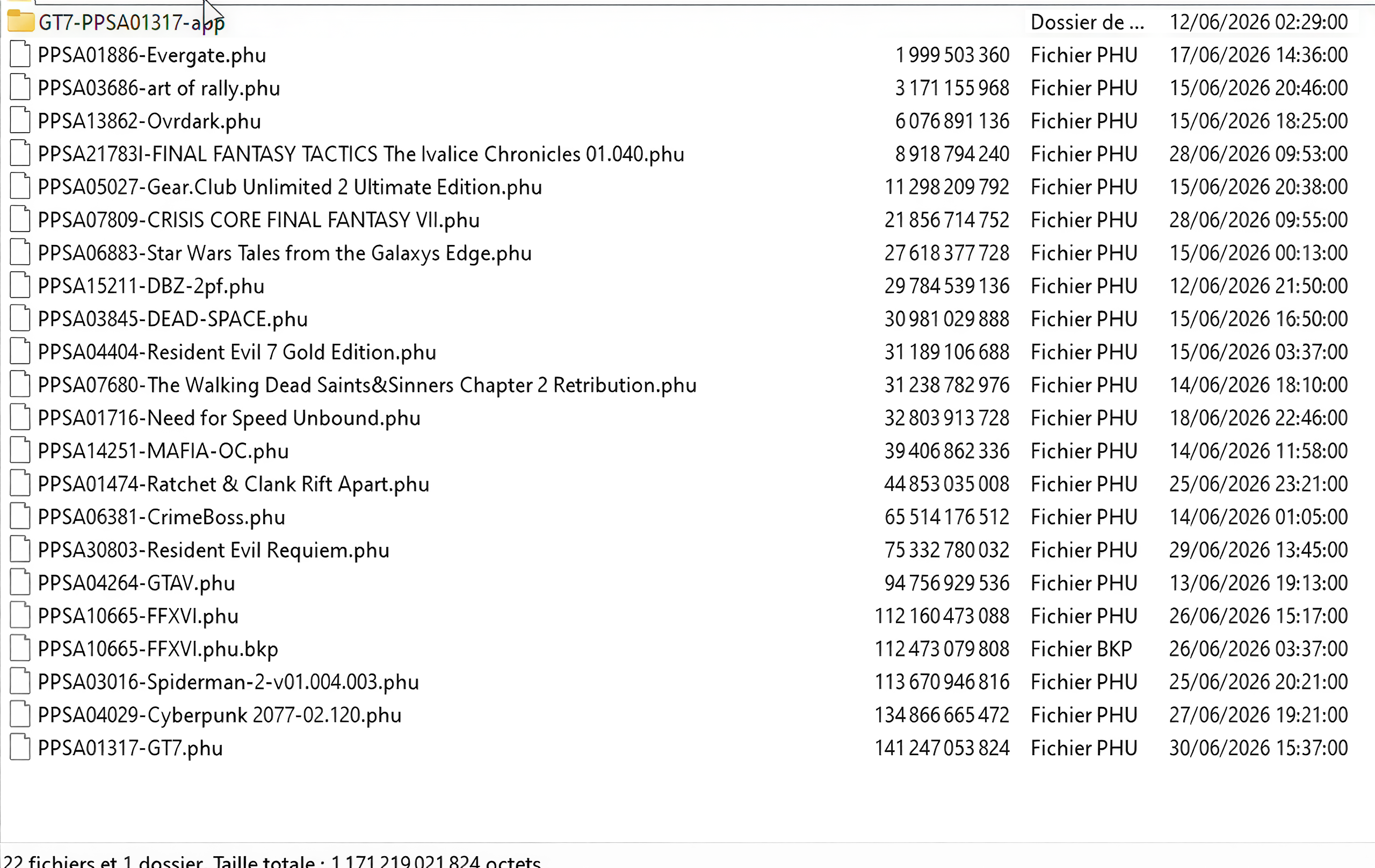Viewport: 1375px width, 868px height.
Task: Select the icon next to PPSA15211-DBZ-2pf.phu
Action: pyautogui.click(x=20, y=286)
